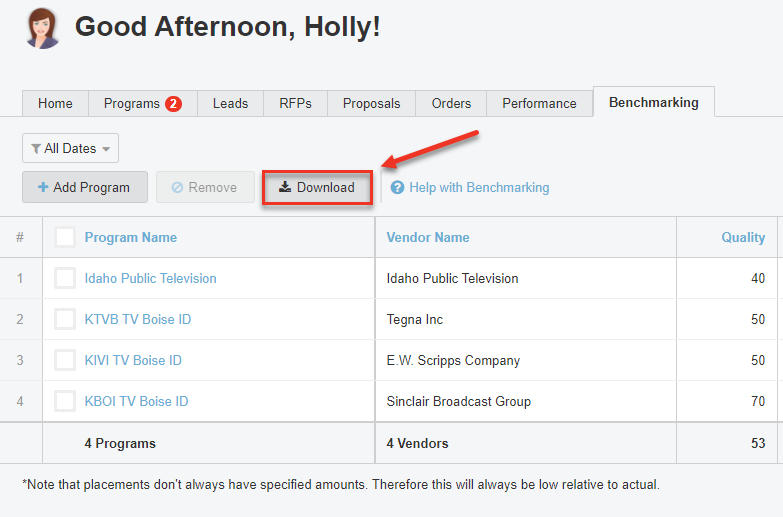Toggle the KBOI TV Boise ID checkbox
This screenshot has width=783, height=517.
[x=65, y=401]
